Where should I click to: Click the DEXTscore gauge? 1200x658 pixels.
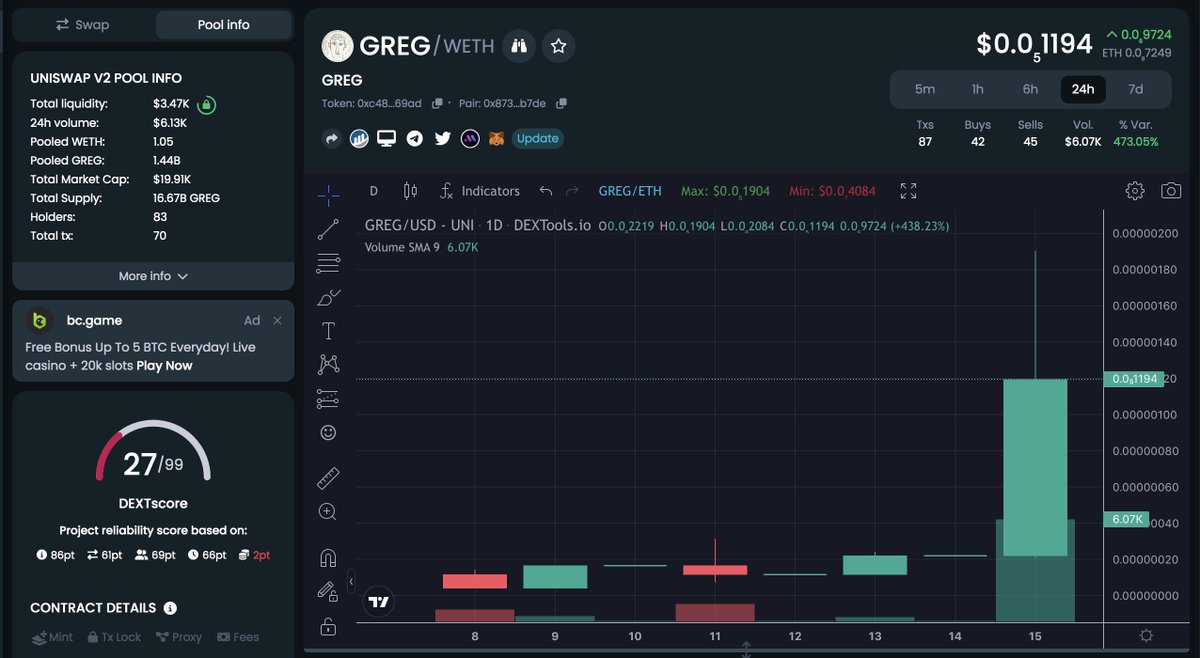[x=153, y=452]
